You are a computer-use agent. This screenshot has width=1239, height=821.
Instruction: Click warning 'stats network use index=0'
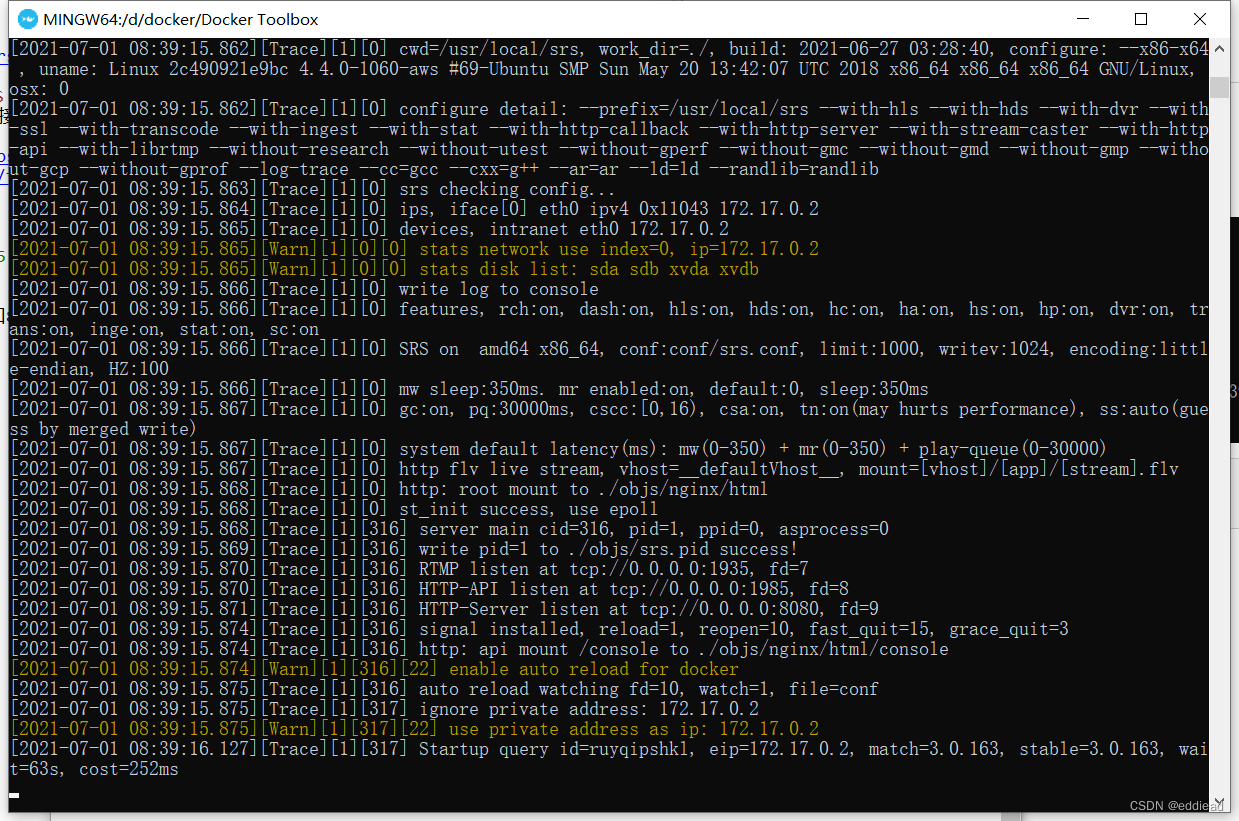click(x=414, y=249)
